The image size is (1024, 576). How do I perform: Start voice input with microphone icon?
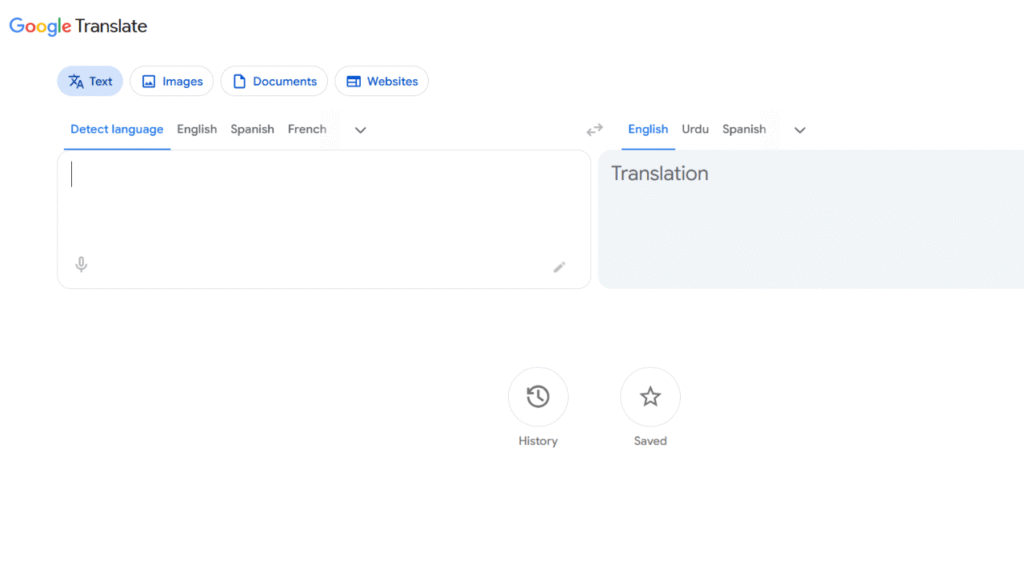(81, 264)
